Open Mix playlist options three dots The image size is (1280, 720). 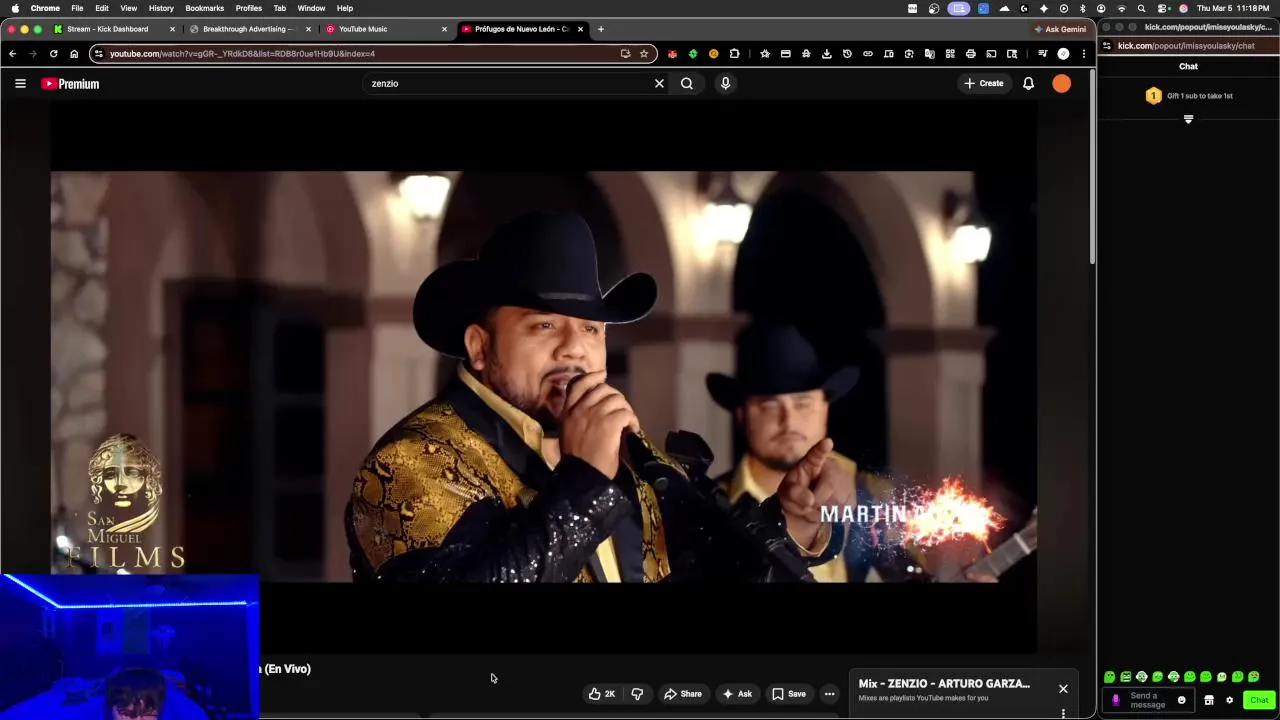click(1063, 714)
